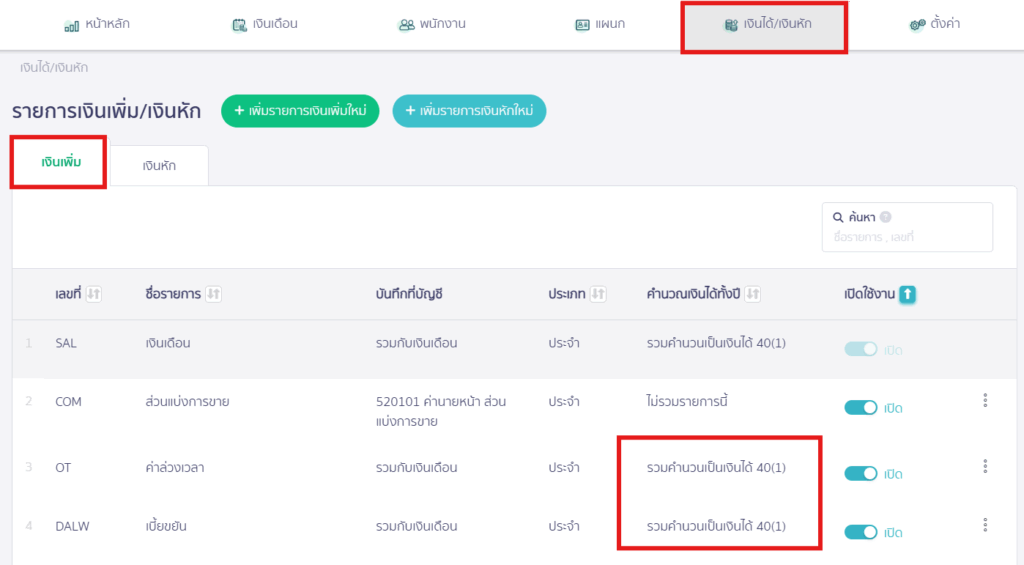Image resolution: width=1024 pixels, height=565 pixels.
Task: Toggle the OT ค่าล่วงเวลา enable switch
Action: coord(860,474)
